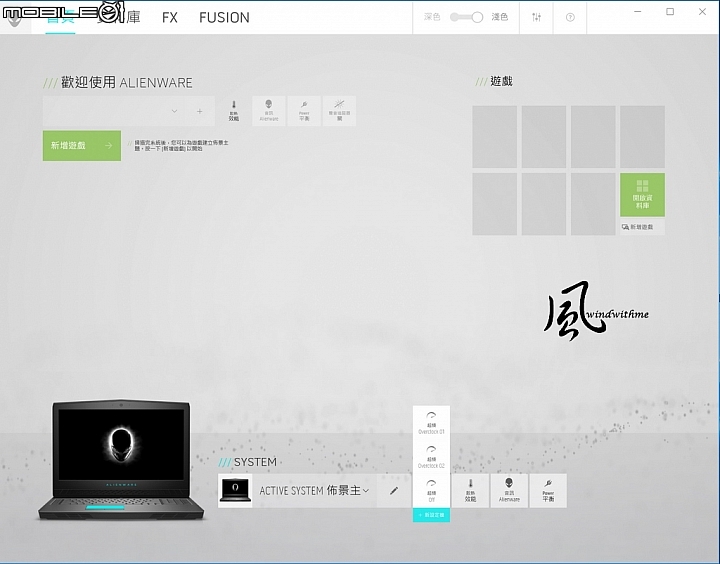The image size is (720, 564).
Task: Choose Overclock 02 profile
Action: 431,457
